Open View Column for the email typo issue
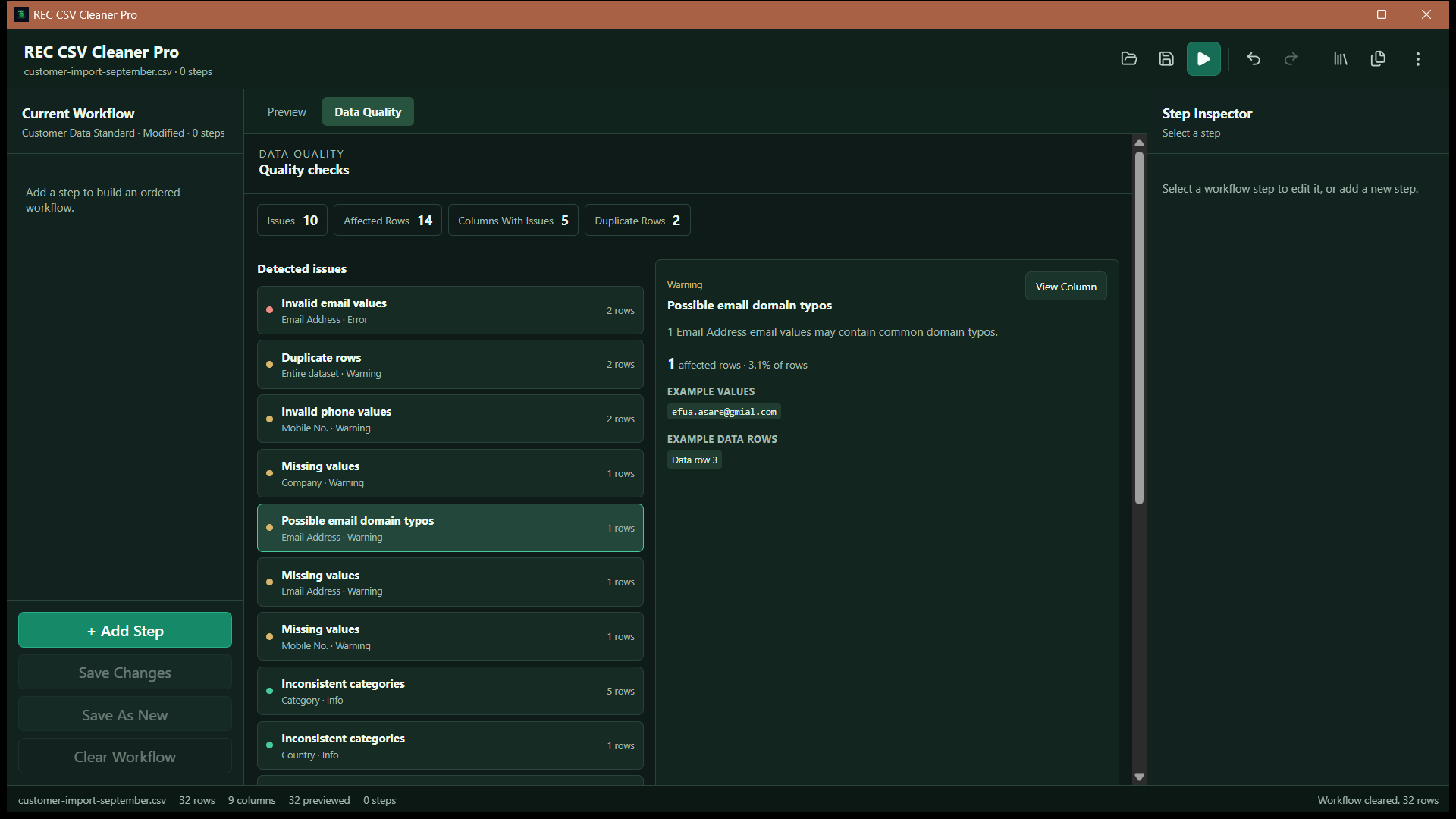The image size is (1456, 819). 1065,287
